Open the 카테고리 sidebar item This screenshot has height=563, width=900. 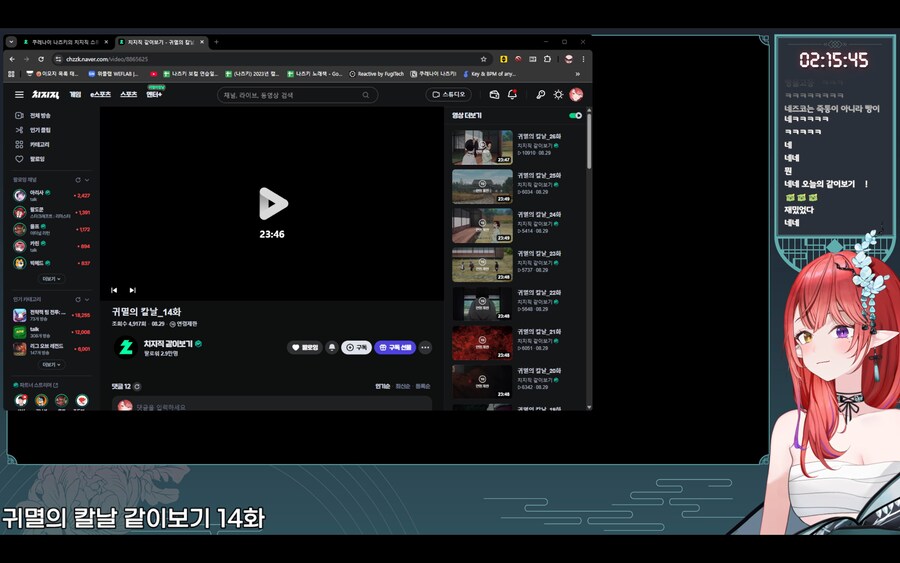pyautogui.click(x=33, y=145)
